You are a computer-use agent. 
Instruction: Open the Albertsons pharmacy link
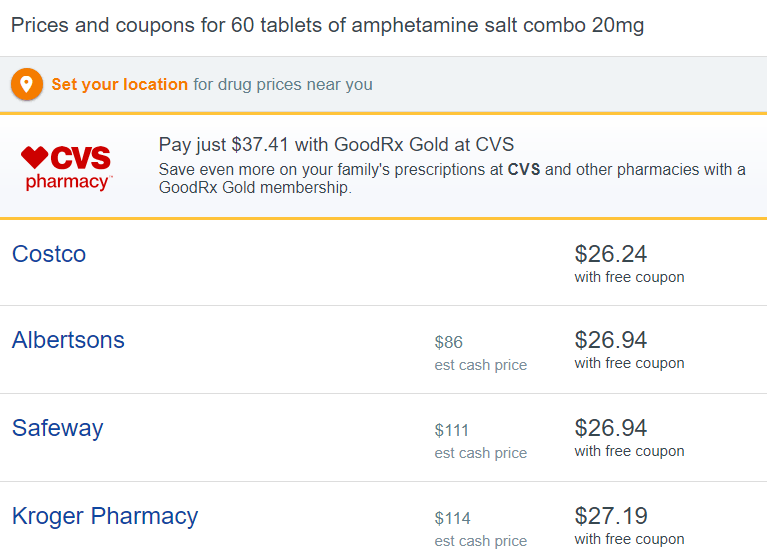[68, 340]
